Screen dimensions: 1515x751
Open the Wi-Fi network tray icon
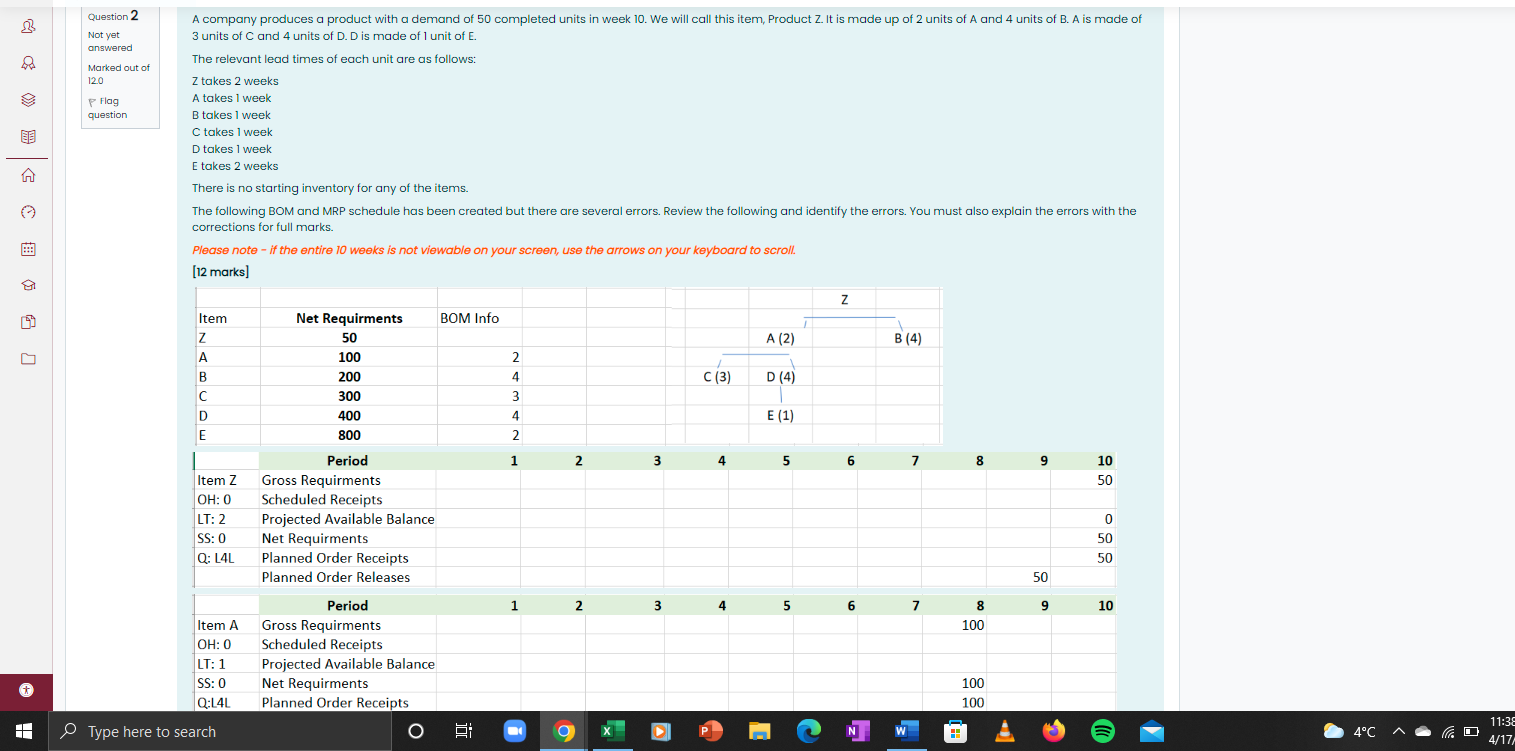click(1446, 732)
